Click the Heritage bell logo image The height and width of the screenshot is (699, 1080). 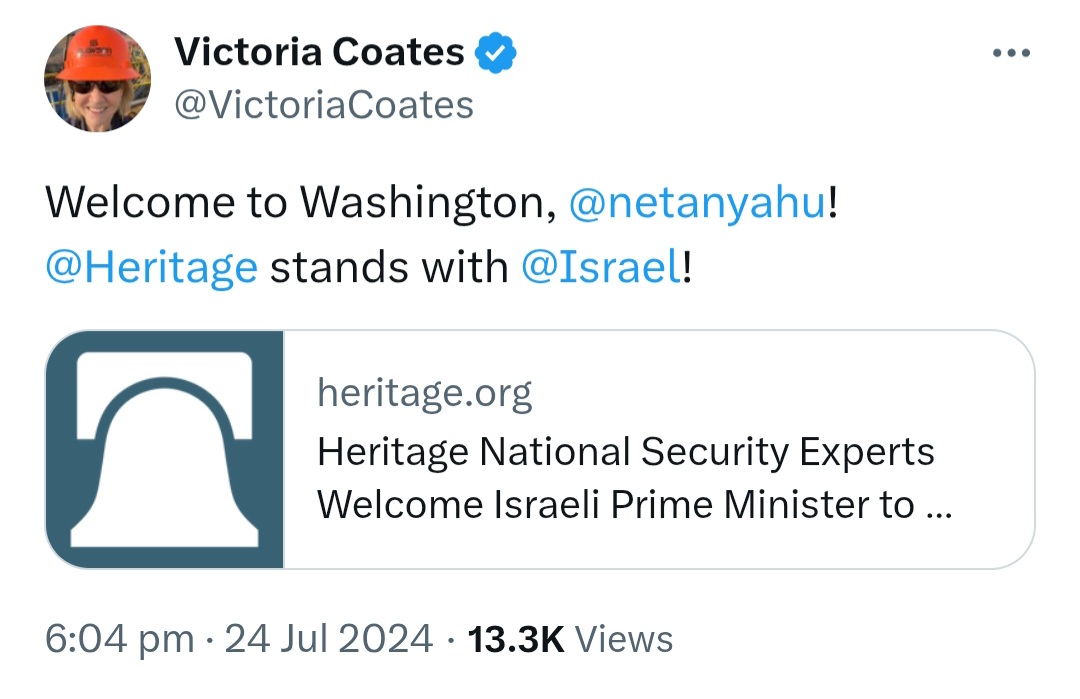pos(165,449)
